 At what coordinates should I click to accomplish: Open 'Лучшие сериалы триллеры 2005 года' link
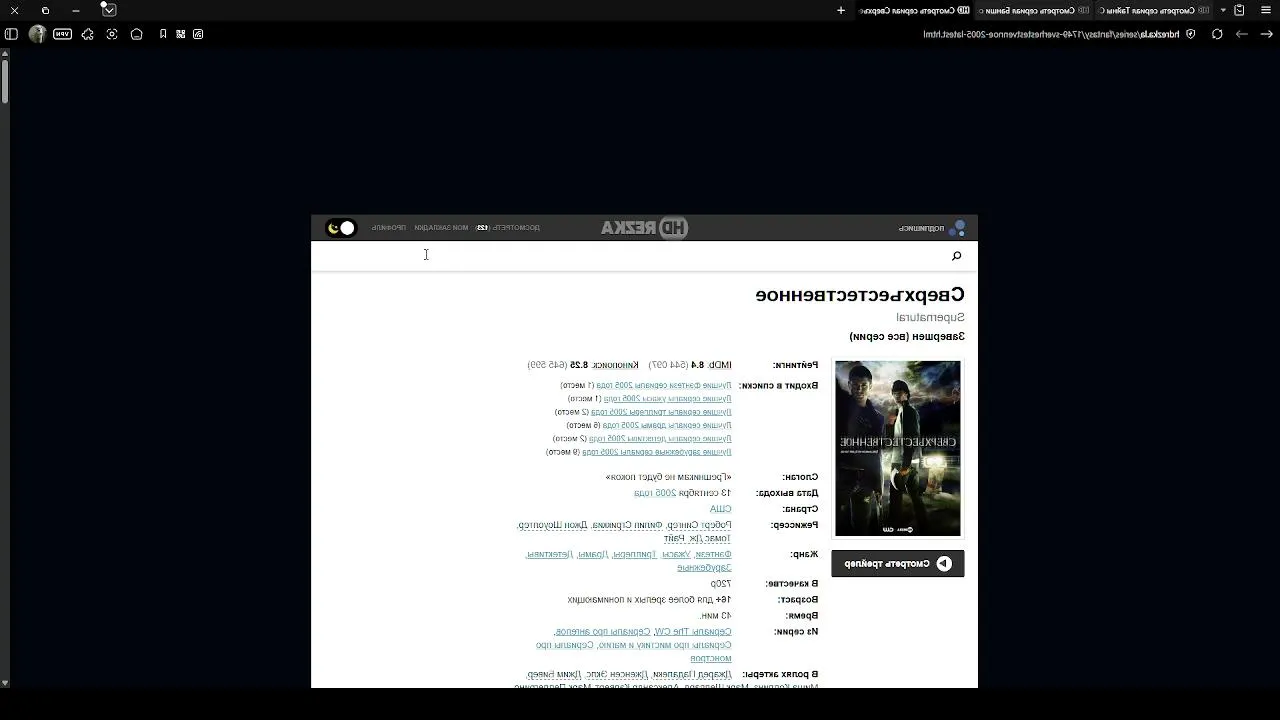661,412
